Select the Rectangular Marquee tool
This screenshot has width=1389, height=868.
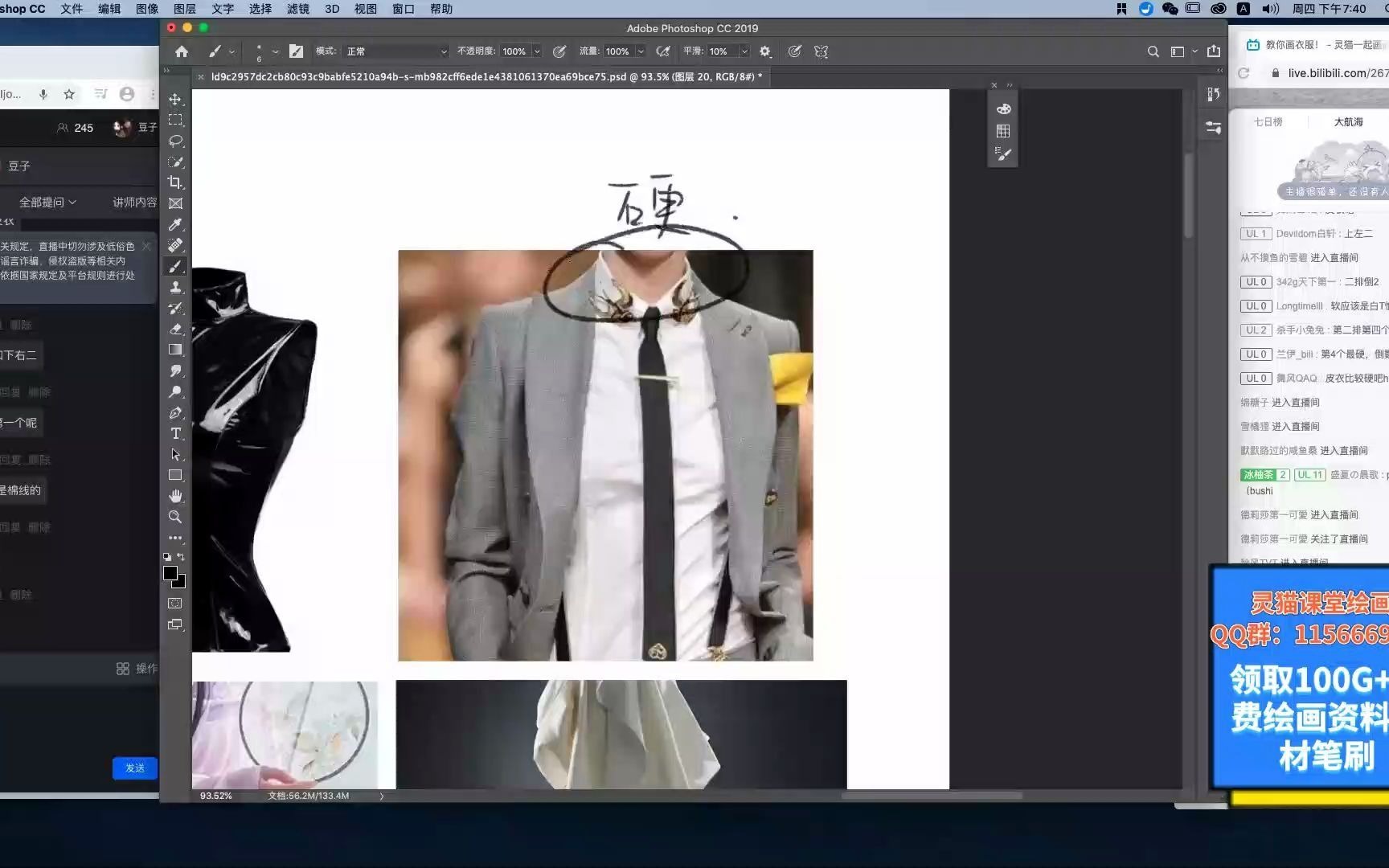(x=175, y=120)
